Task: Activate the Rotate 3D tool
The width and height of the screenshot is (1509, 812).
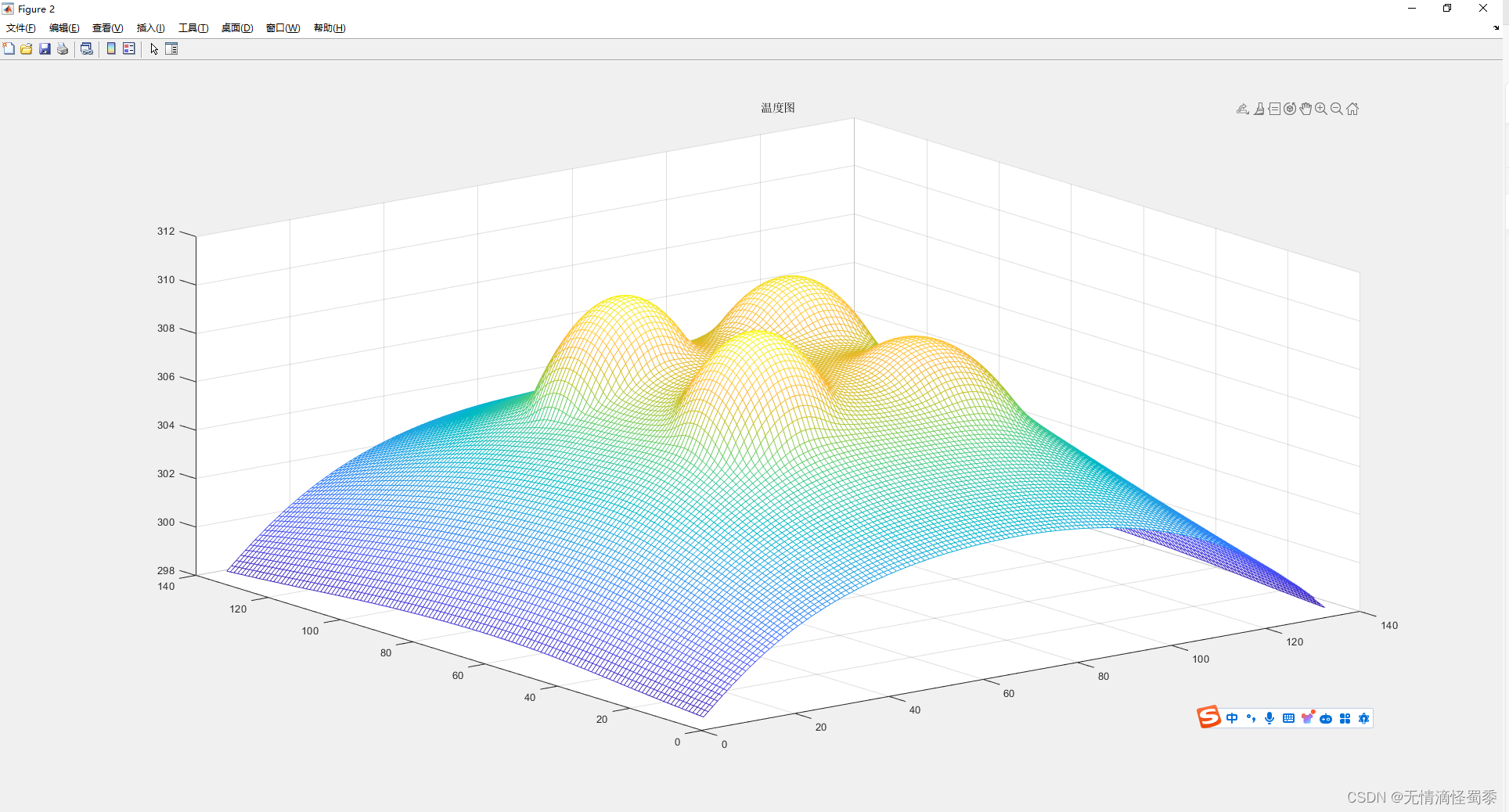Action: coord(1289,109)
